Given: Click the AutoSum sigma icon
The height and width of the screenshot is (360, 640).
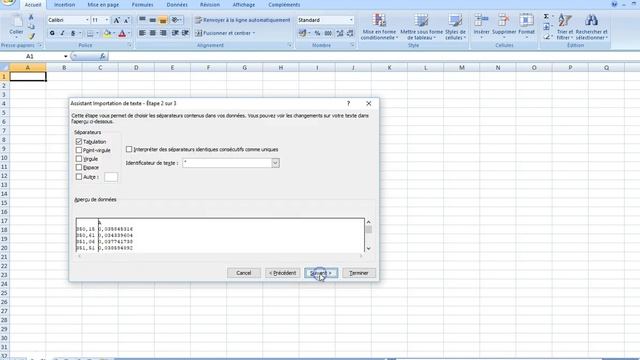Looking at the screenshot, I should [546, 16].
